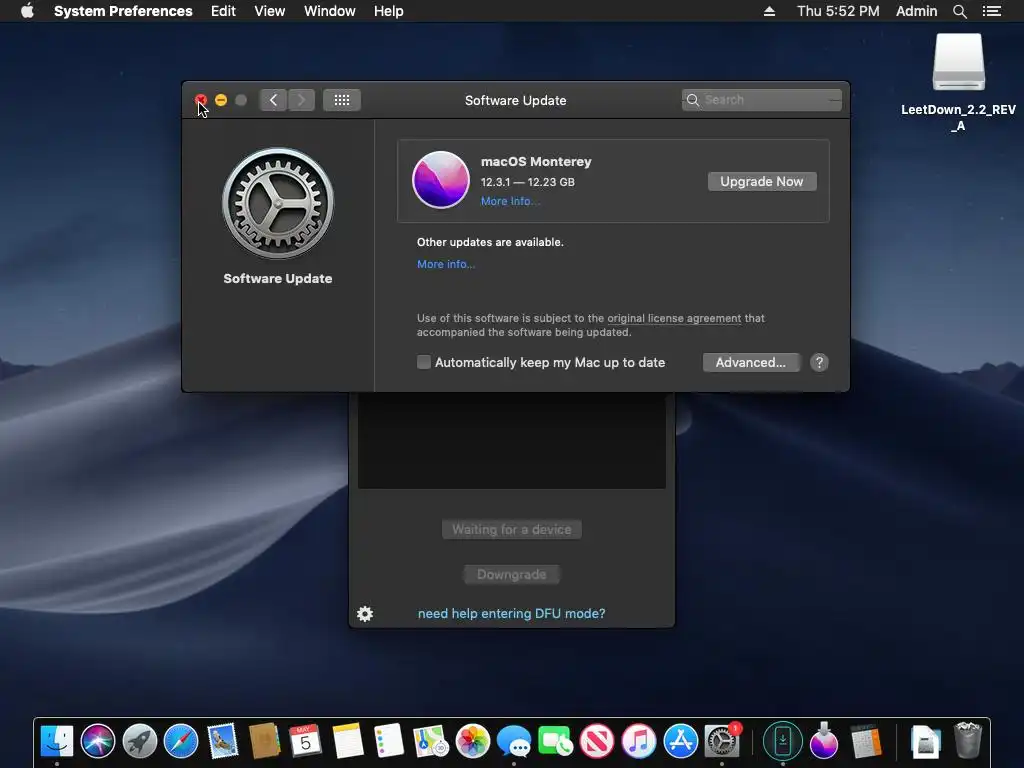Open Launchpad rocket icon in Dock
Screen dimensions: 1024x768
pos(140,741)
